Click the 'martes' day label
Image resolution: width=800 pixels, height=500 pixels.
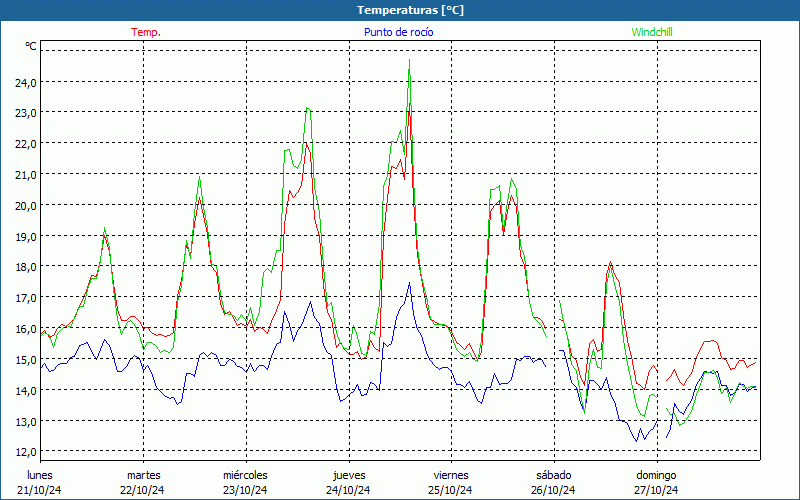[144, 475]
